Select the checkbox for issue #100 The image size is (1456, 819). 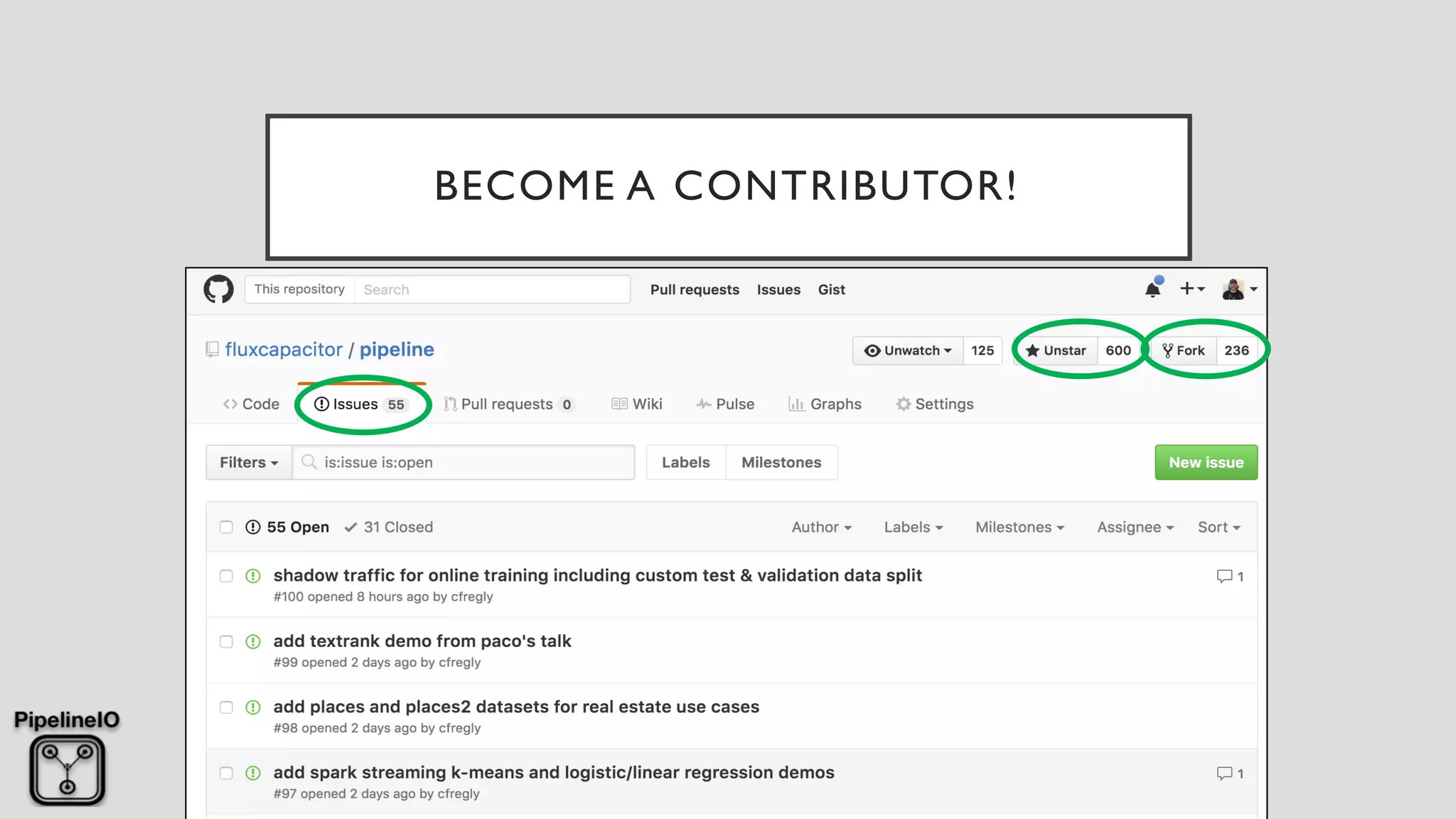pos(226,576)
